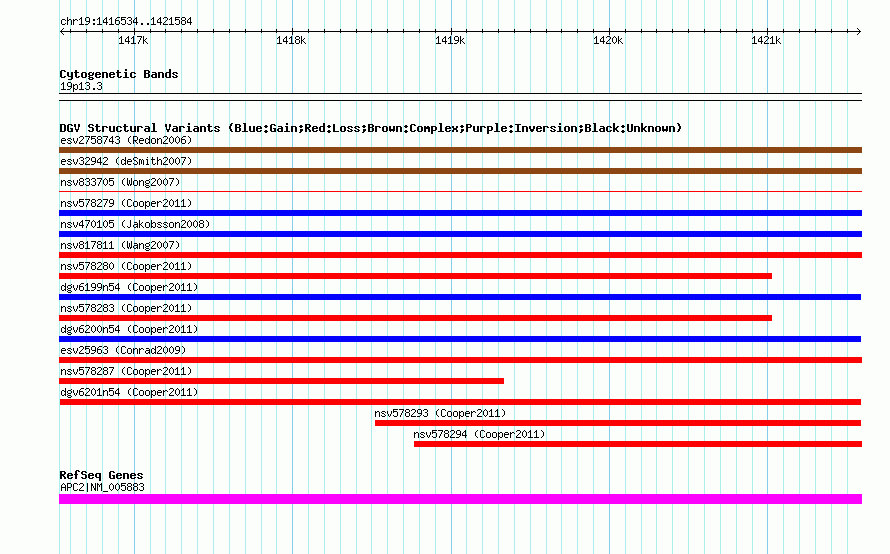Viewport: 890px width, 554px height.
Task: Select the blue nsv578279 gain bar
Action: [460, 213]
